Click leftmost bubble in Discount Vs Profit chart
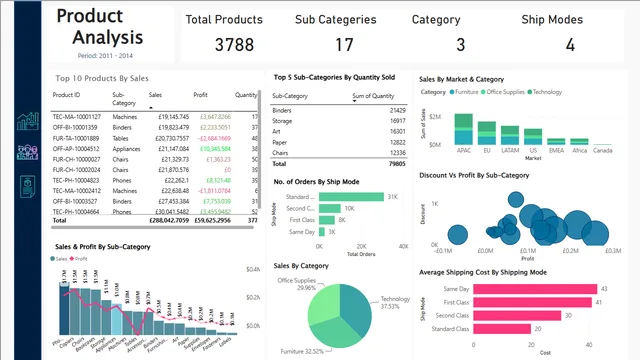The image size is (640, 360). [458, 235]
